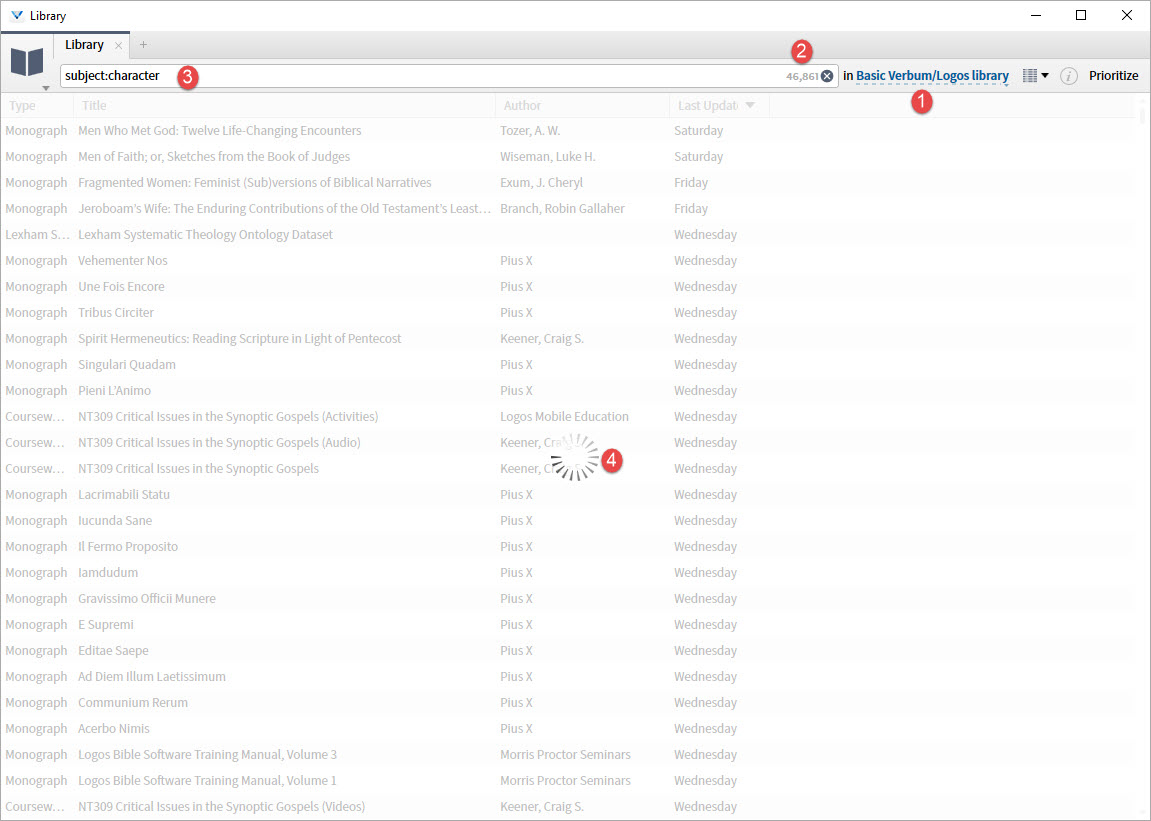Open Jeroboam's Wife resource row
The height and width of the screenshot is (821, 1151).
point(284,209)
